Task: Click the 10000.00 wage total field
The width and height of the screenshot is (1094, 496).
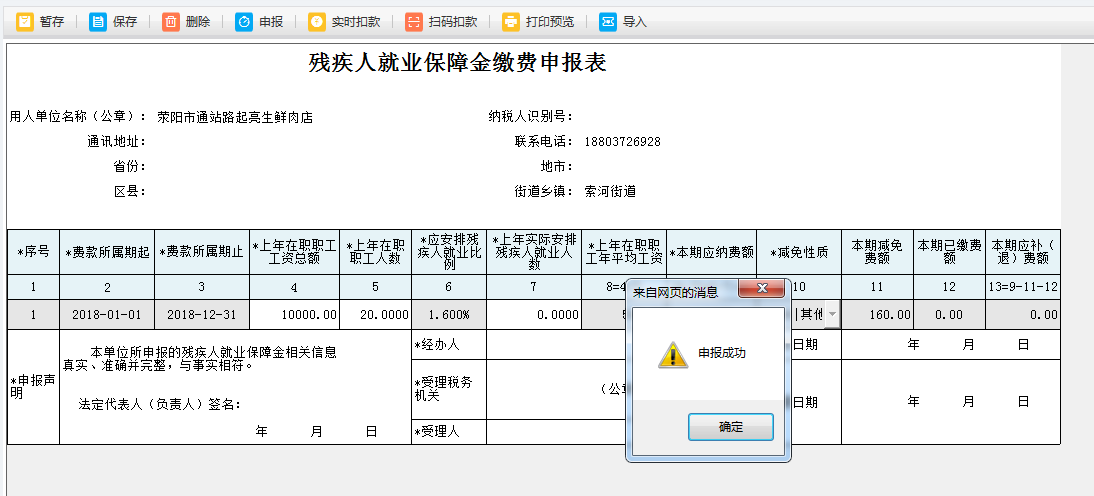Action: tap(294, 315)
